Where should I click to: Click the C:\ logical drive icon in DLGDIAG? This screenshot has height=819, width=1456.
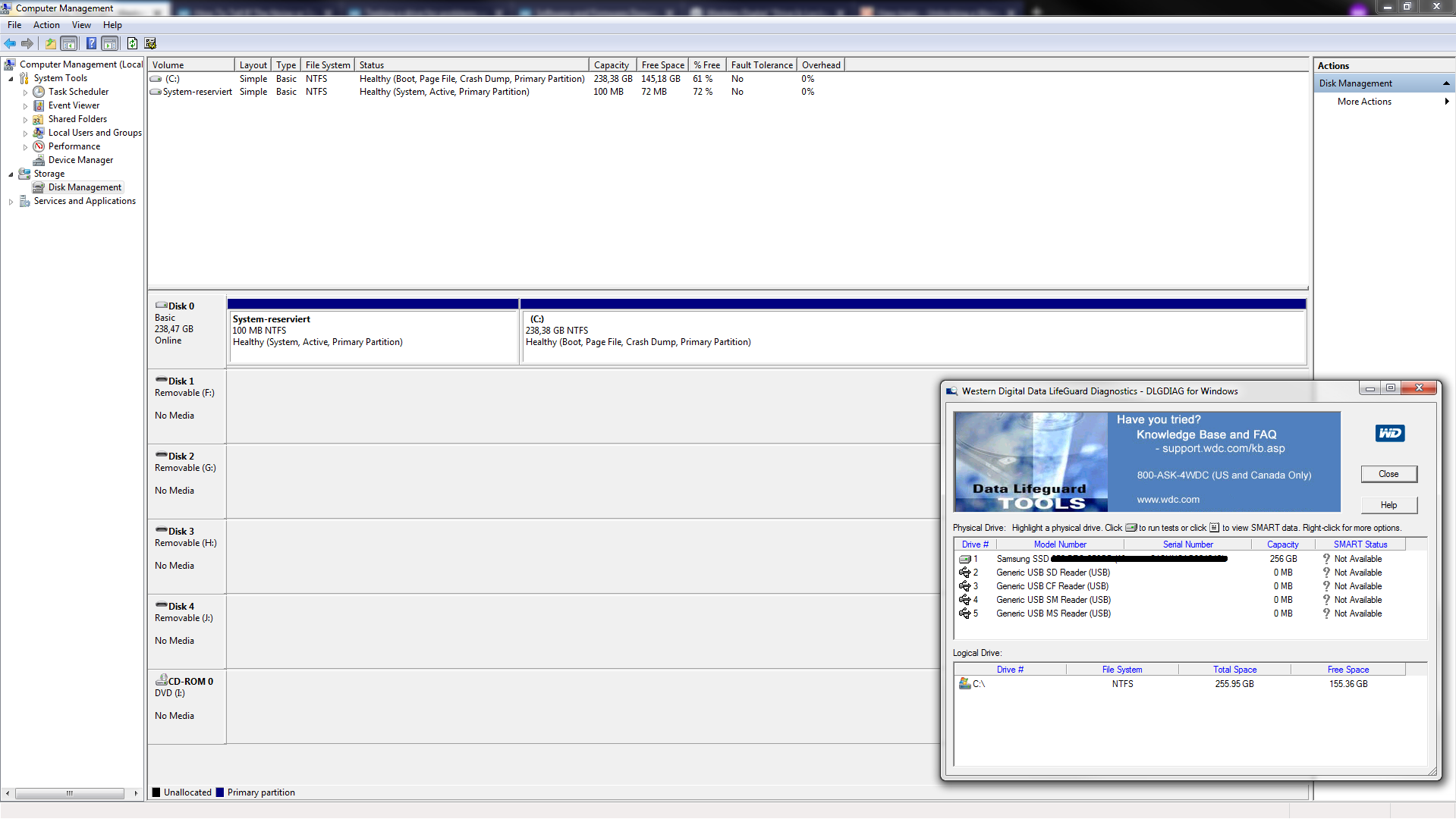pos(964,683)
